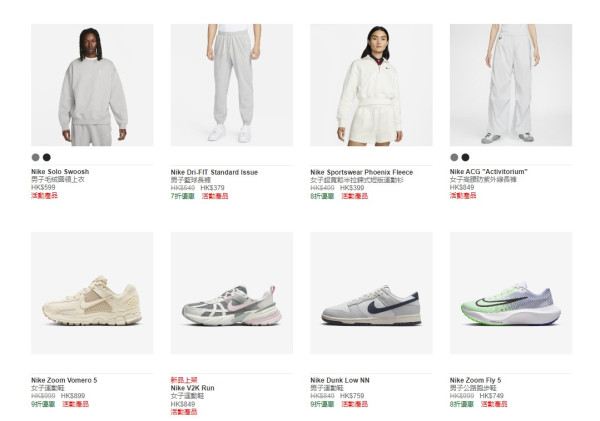Choose grey swatch under Nike ACG Activitorium pants
This screenshot has height=421, width=600.
(x=455, y=157)
